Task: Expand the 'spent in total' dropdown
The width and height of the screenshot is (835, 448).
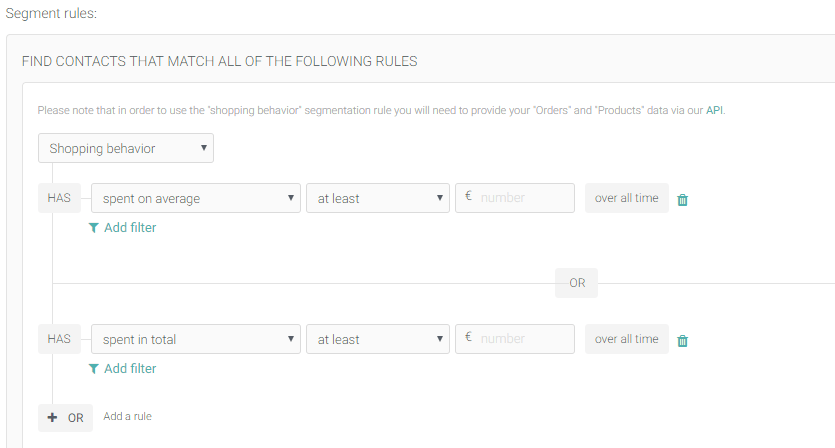Action: pyautogui.click(x=196, y=339)
